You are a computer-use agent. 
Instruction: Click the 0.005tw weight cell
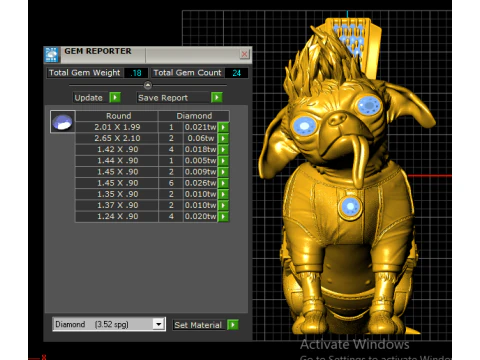click(200, 161)
